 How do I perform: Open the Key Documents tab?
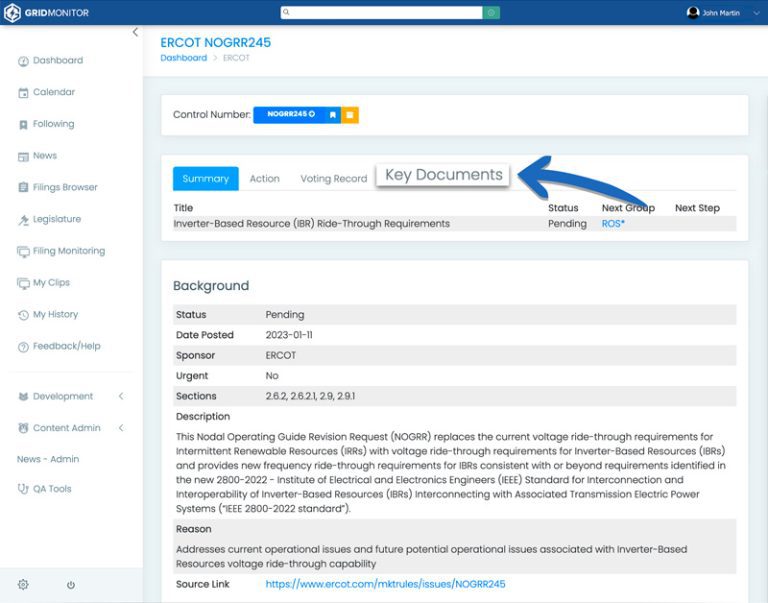443,175
